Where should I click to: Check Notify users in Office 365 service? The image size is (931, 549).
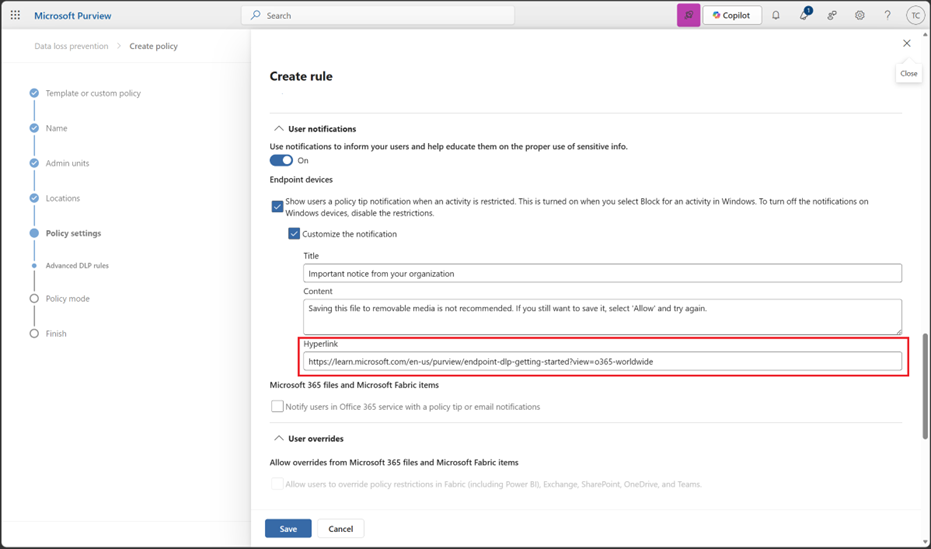pyautogui.click(x=277, y=407)
